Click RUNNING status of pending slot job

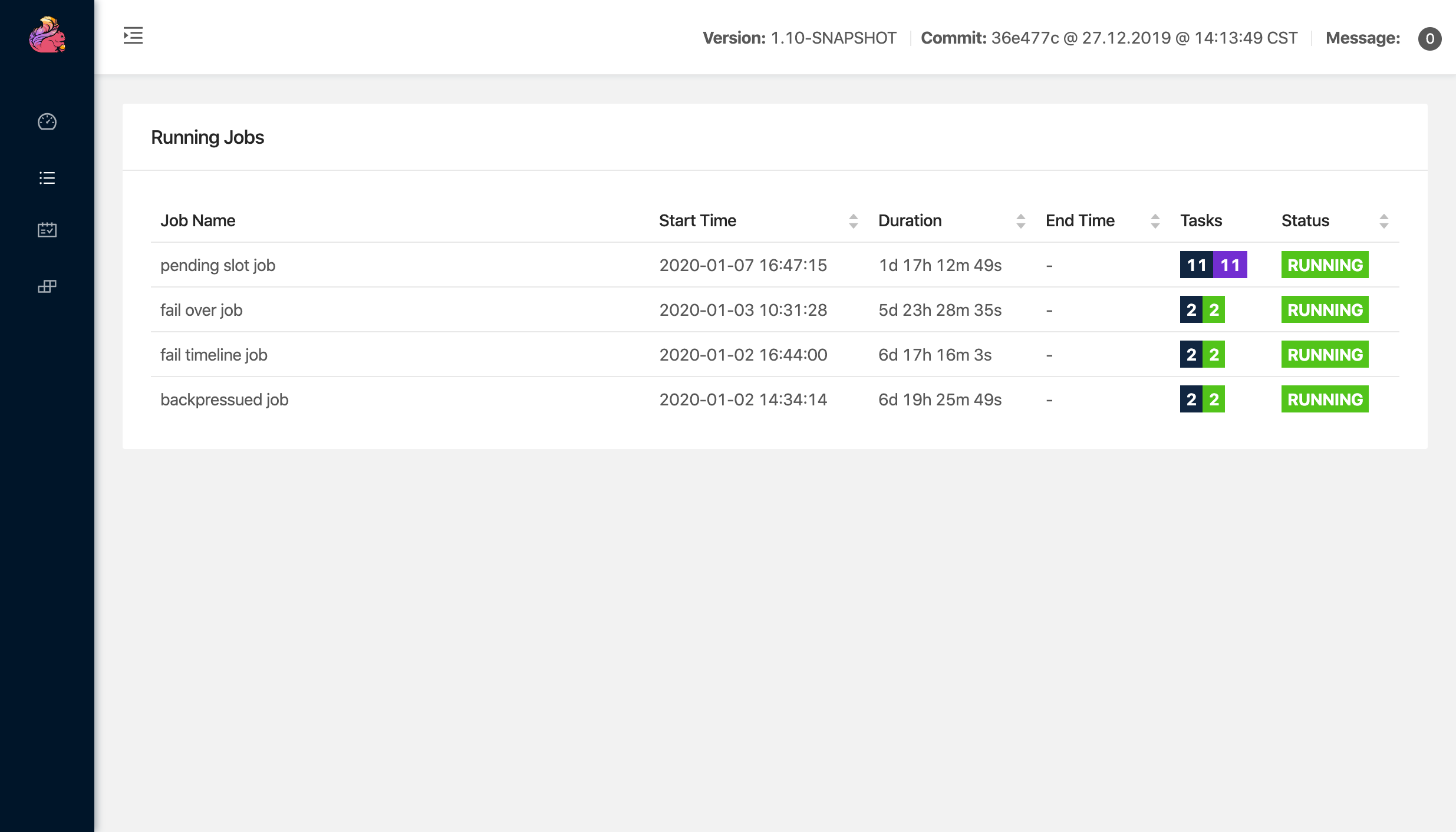click(x=1325, y=265)
